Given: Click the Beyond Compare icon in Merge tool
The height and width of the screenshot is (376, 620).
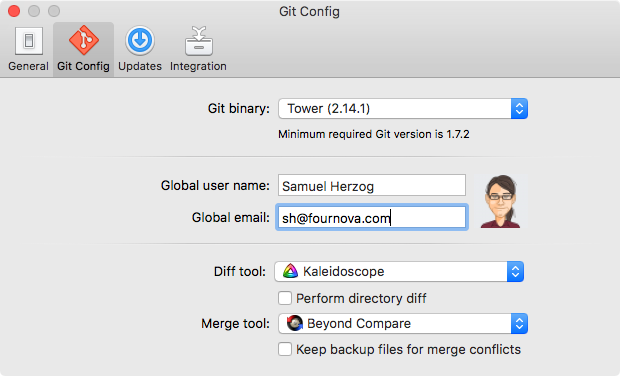Looking at the screenshot, I should (295, 323).
